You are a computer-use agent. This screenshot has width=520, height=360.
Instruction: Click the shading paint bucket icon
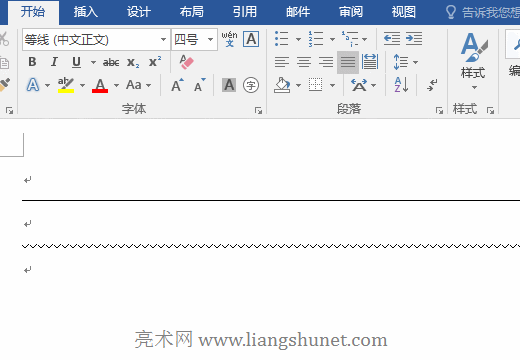[282, 85]
